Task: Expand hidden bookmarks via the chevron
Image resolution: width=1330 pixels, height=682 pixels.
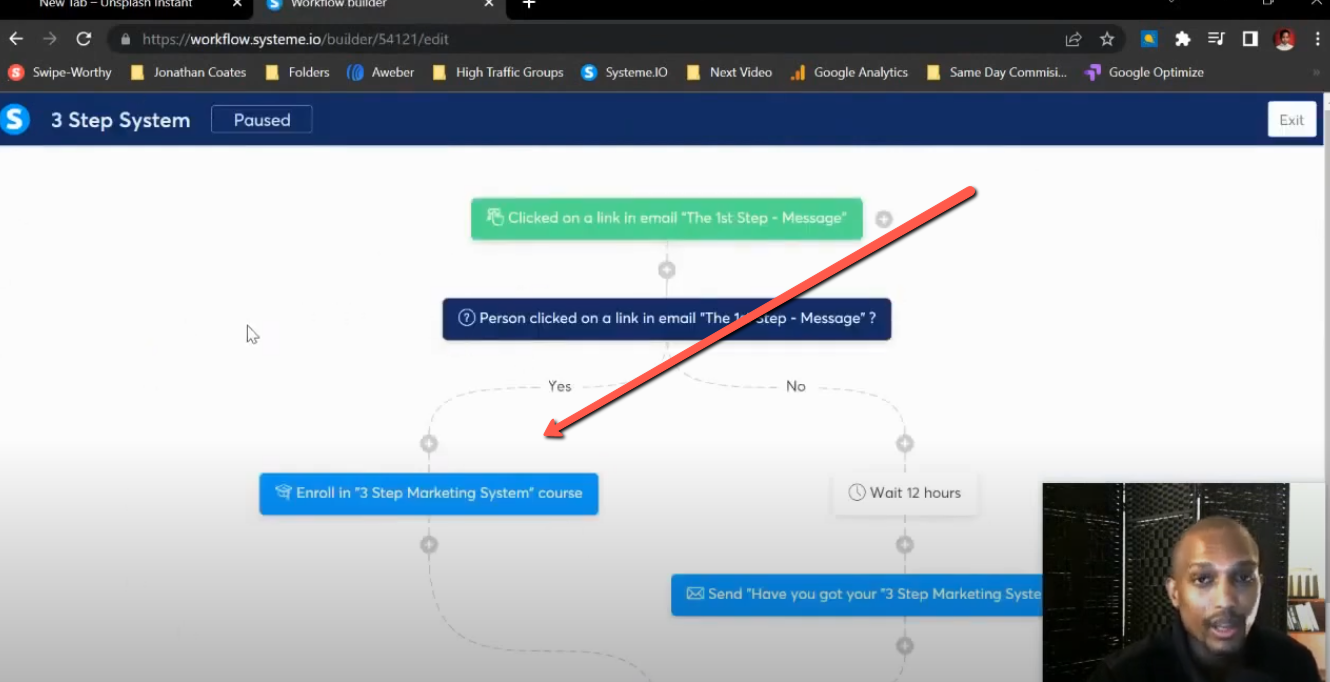Action: click(x=1316, y=72)
